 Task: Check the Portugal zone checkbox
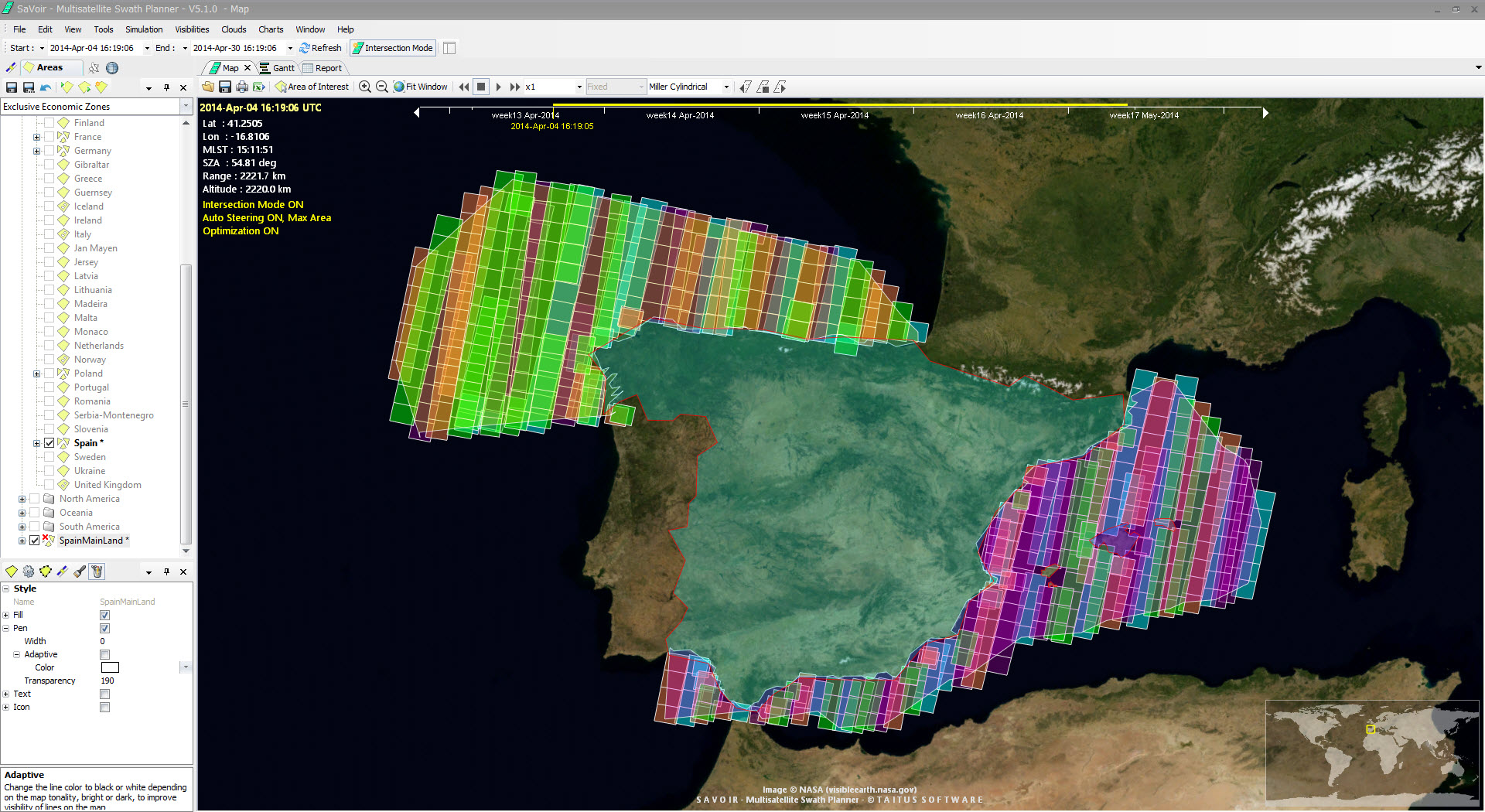click(x=49, y=387)
